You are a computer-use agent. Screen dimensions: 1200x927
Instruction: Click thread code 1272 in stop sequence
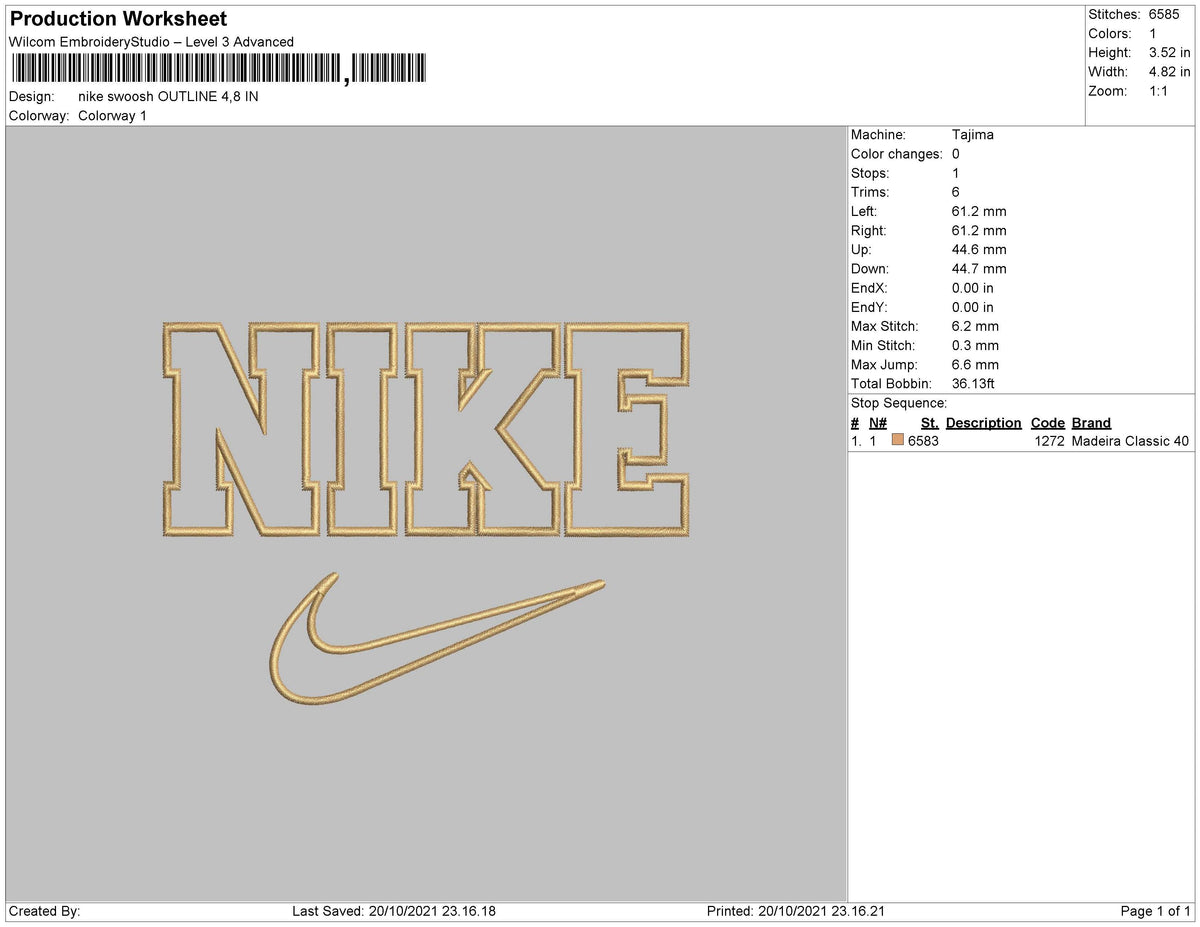1049,441
